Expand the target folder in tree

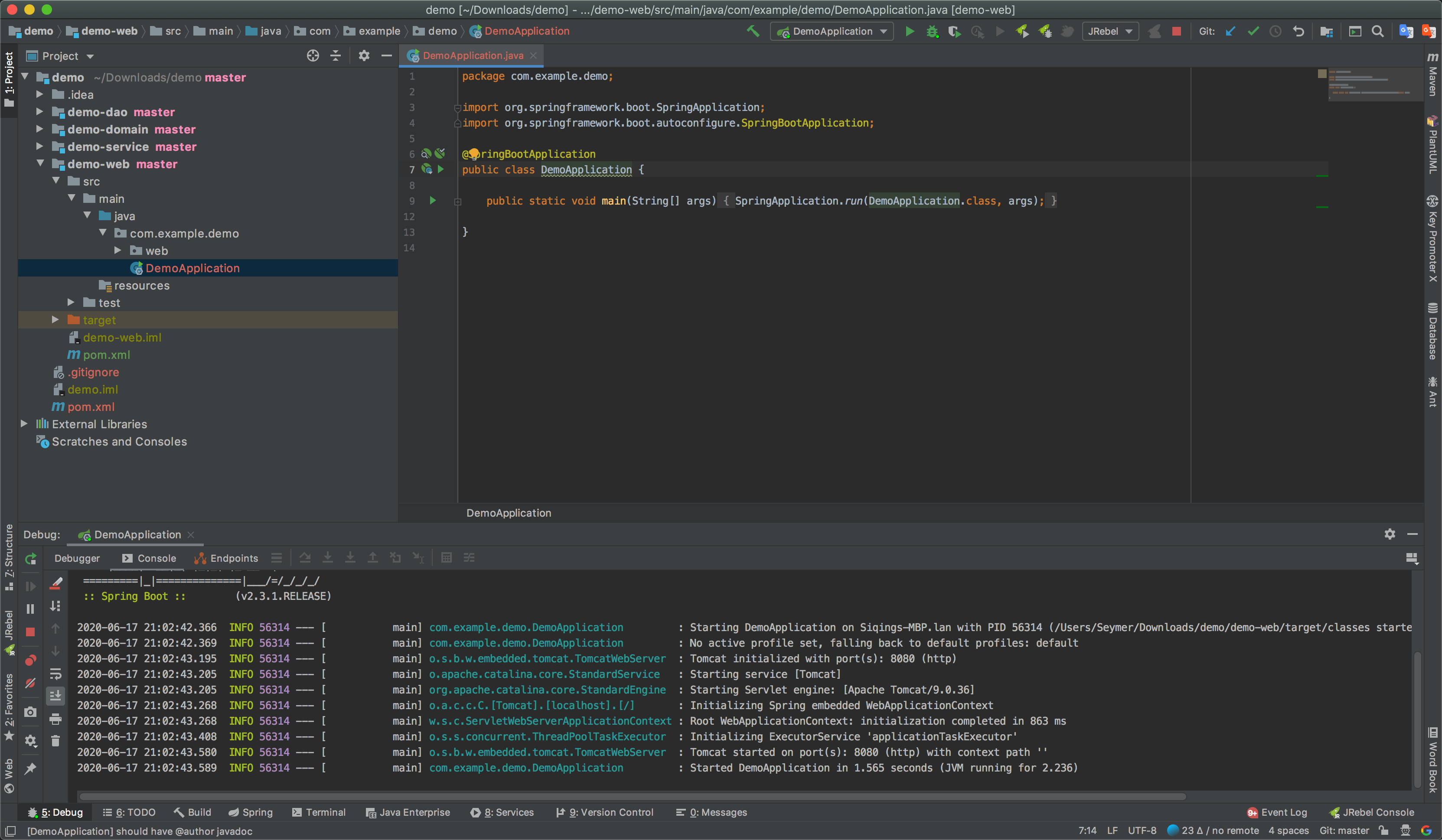55,320
